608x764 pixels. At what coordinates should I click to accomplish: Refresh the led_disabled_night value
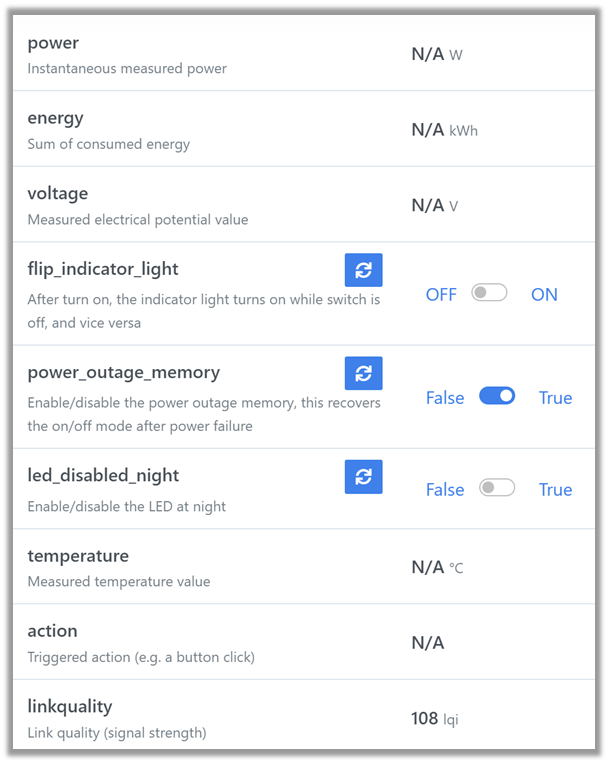pyautogui.click(x=363, y=476)
